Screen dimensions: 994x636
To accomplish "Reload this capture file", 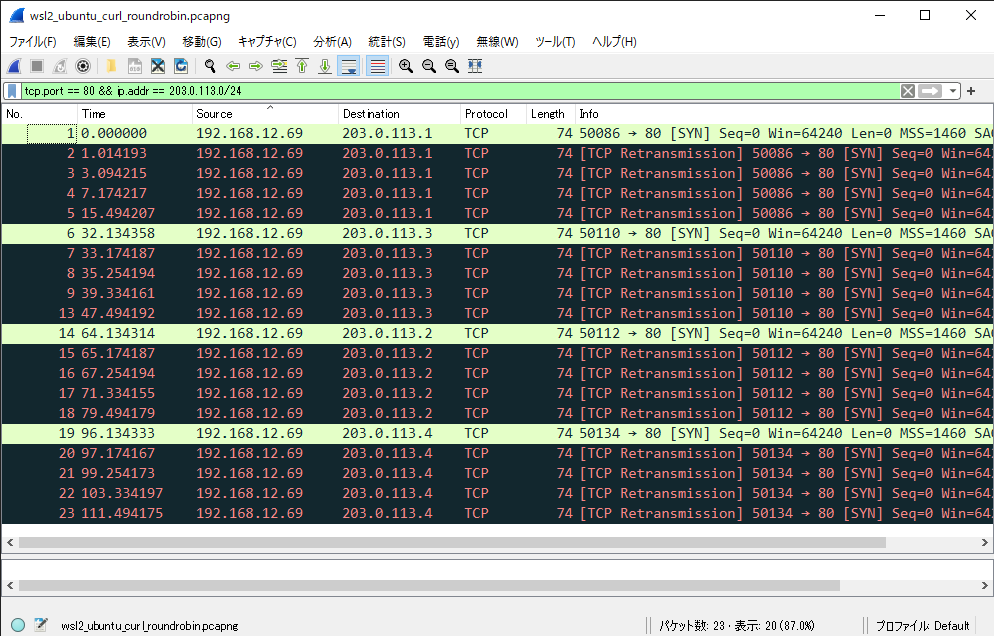I will (181, 66).
